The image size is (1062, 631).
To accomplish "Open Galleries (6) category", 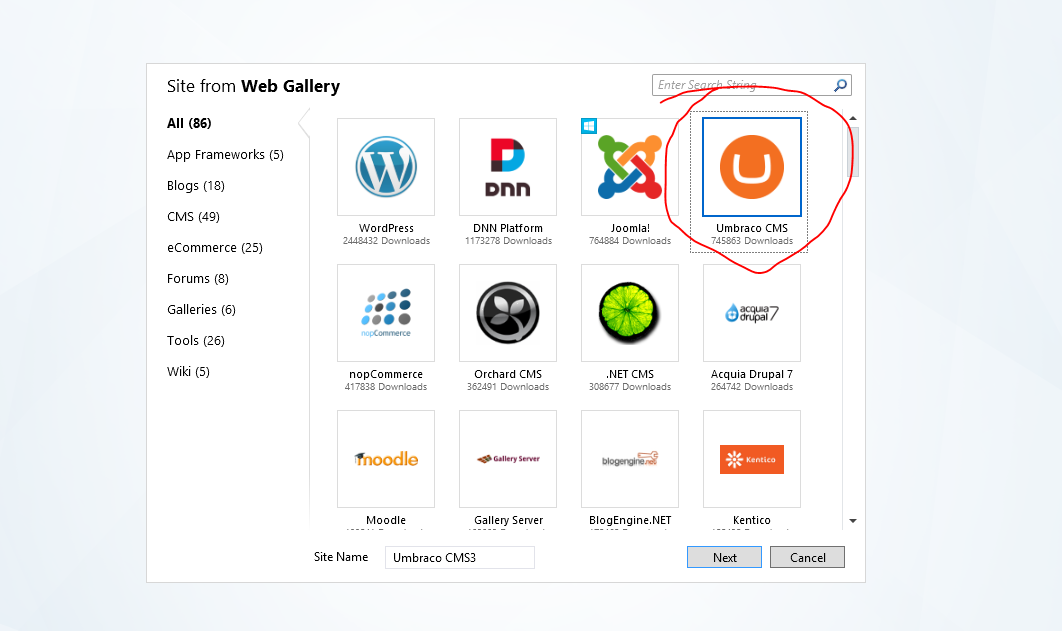I will click(201, 309).
